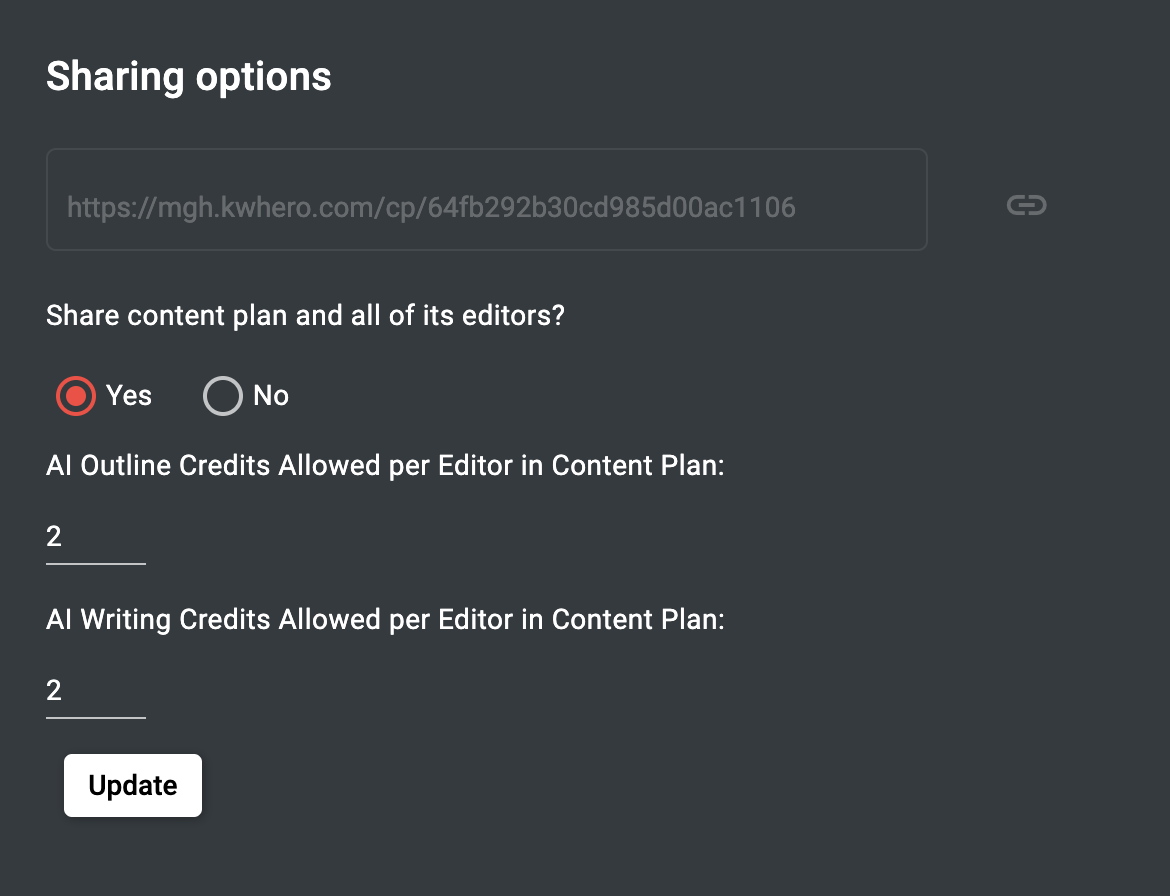Screen dimensions: 1170x896
Task: Select the Yes radio button
Action: point(76,395)
